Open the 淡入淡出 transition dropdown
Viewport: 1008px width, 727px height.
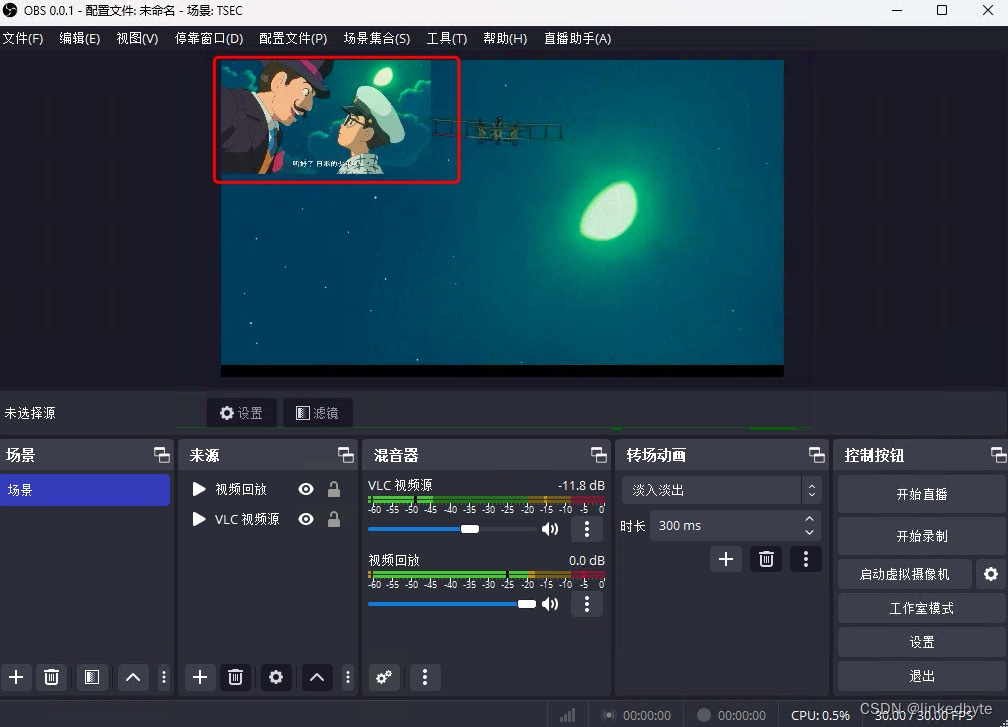[721, 490]
